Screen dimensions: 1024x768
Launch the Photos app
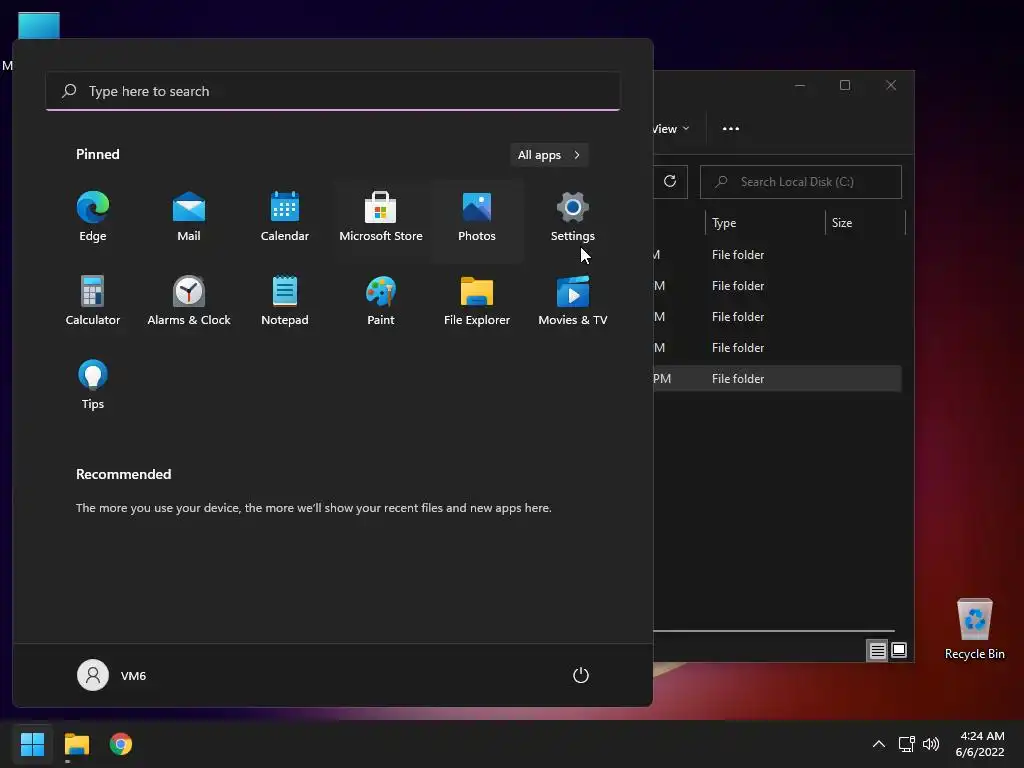(477, 217)
